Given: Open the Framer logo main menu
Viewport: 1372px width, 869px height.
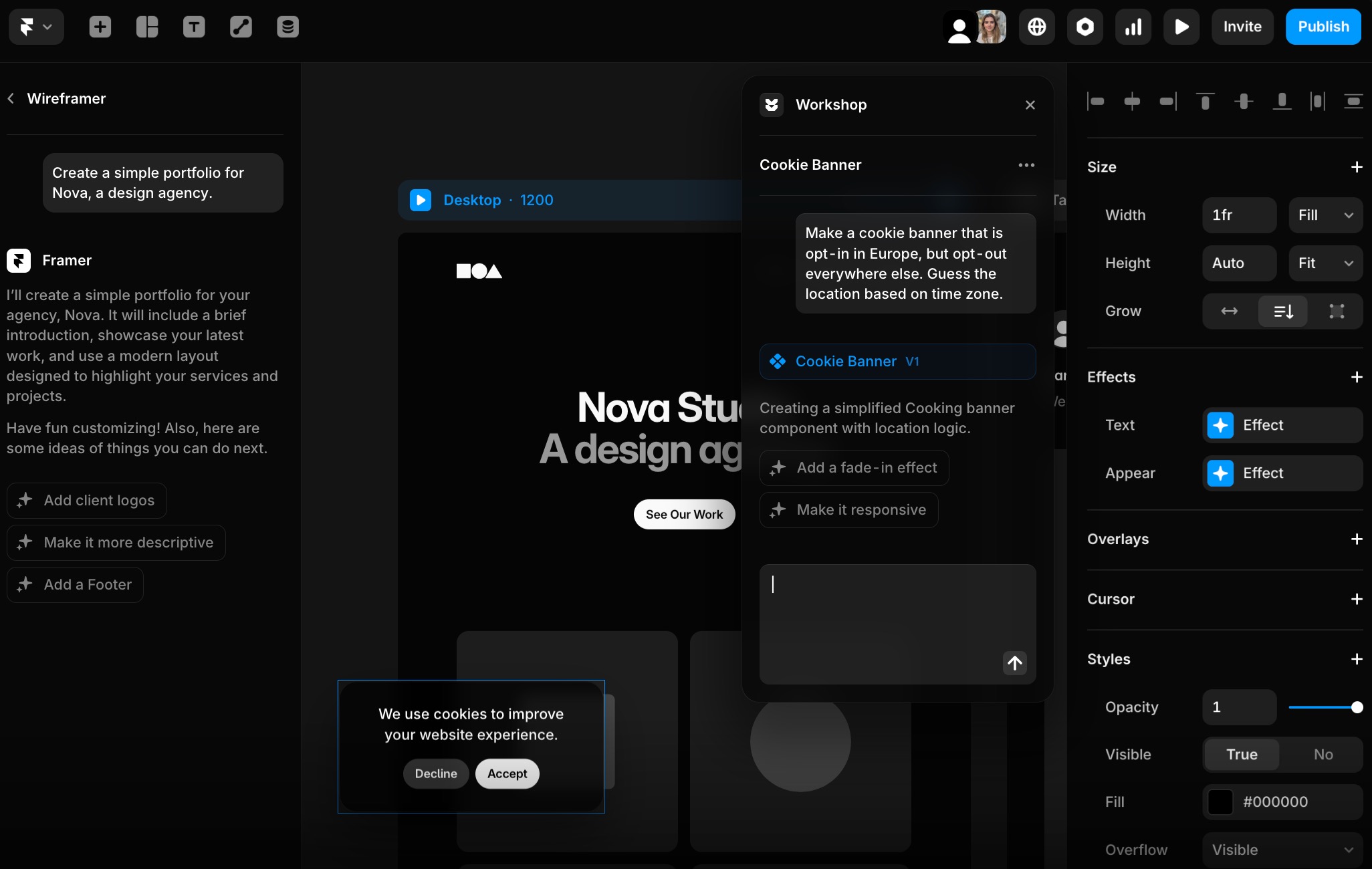Looking at the screenshot, I should (x=36, y=27).
